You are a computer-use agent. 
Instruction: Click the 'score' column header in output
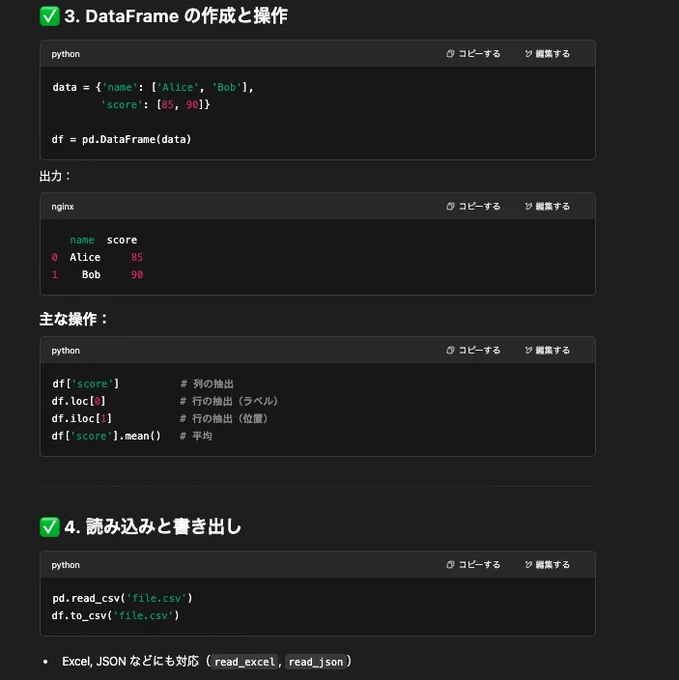tap(122, 240)
